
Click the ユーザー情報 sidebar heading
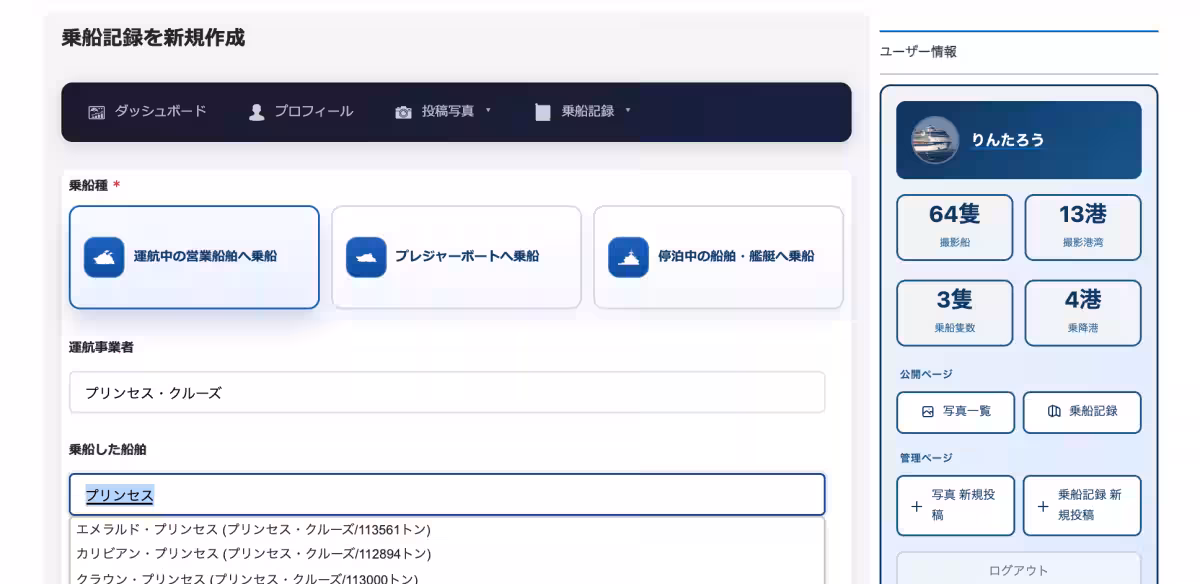tap(918, 52)
